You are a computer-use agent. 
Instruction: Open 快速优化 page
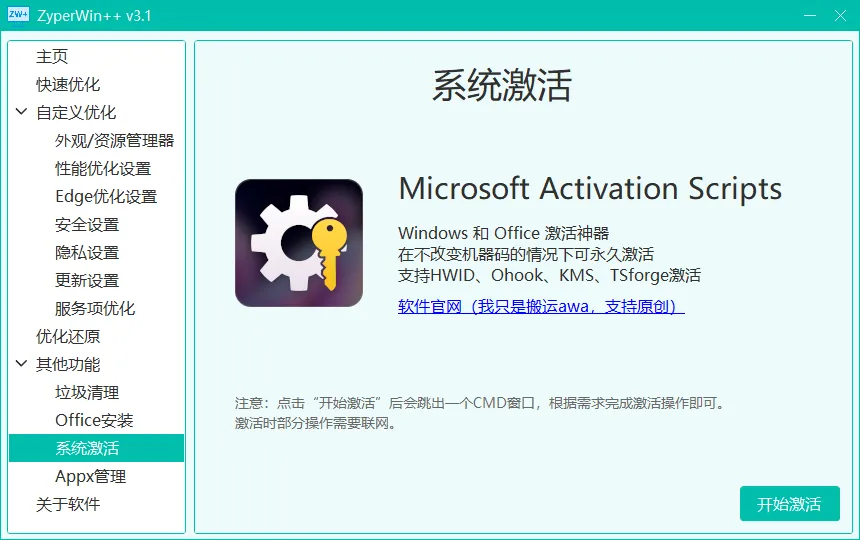(x=68, y=85)
